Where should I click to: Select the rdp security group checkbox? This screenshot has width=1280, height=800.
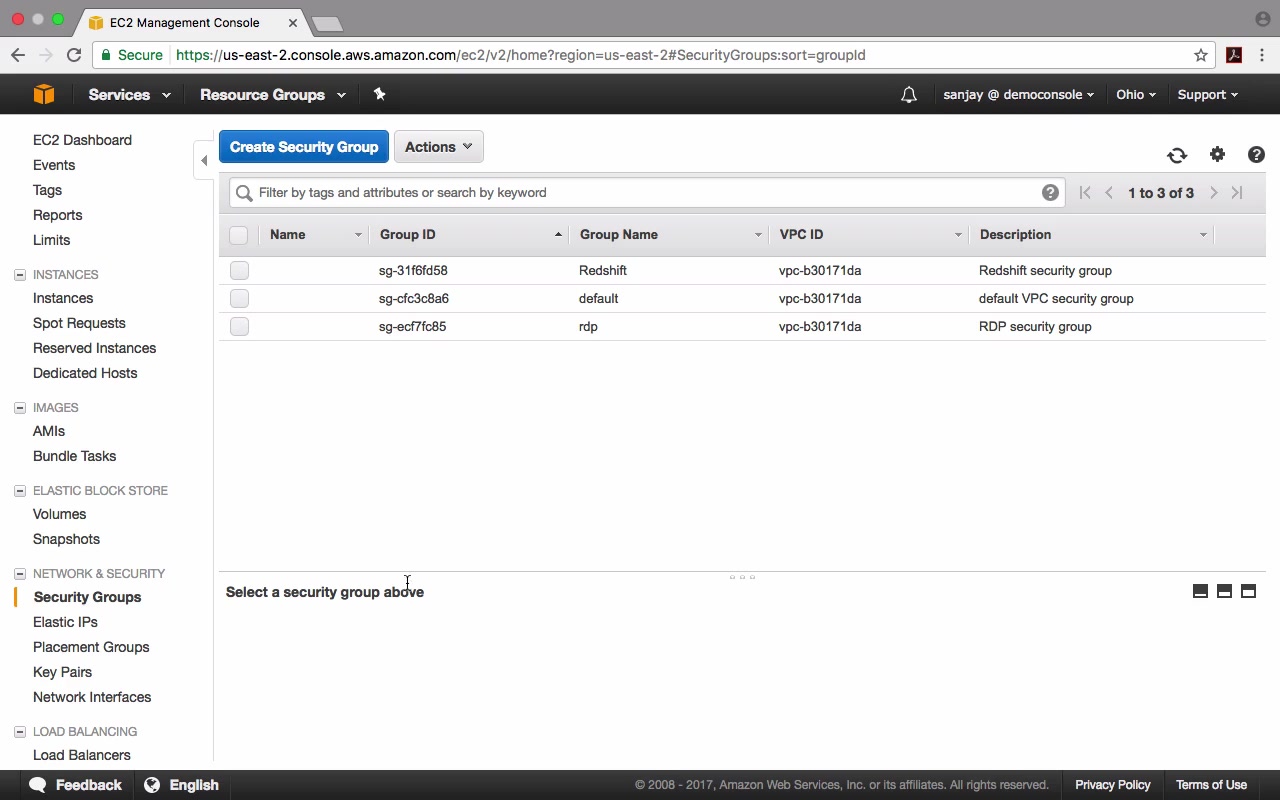coord(239,326)
